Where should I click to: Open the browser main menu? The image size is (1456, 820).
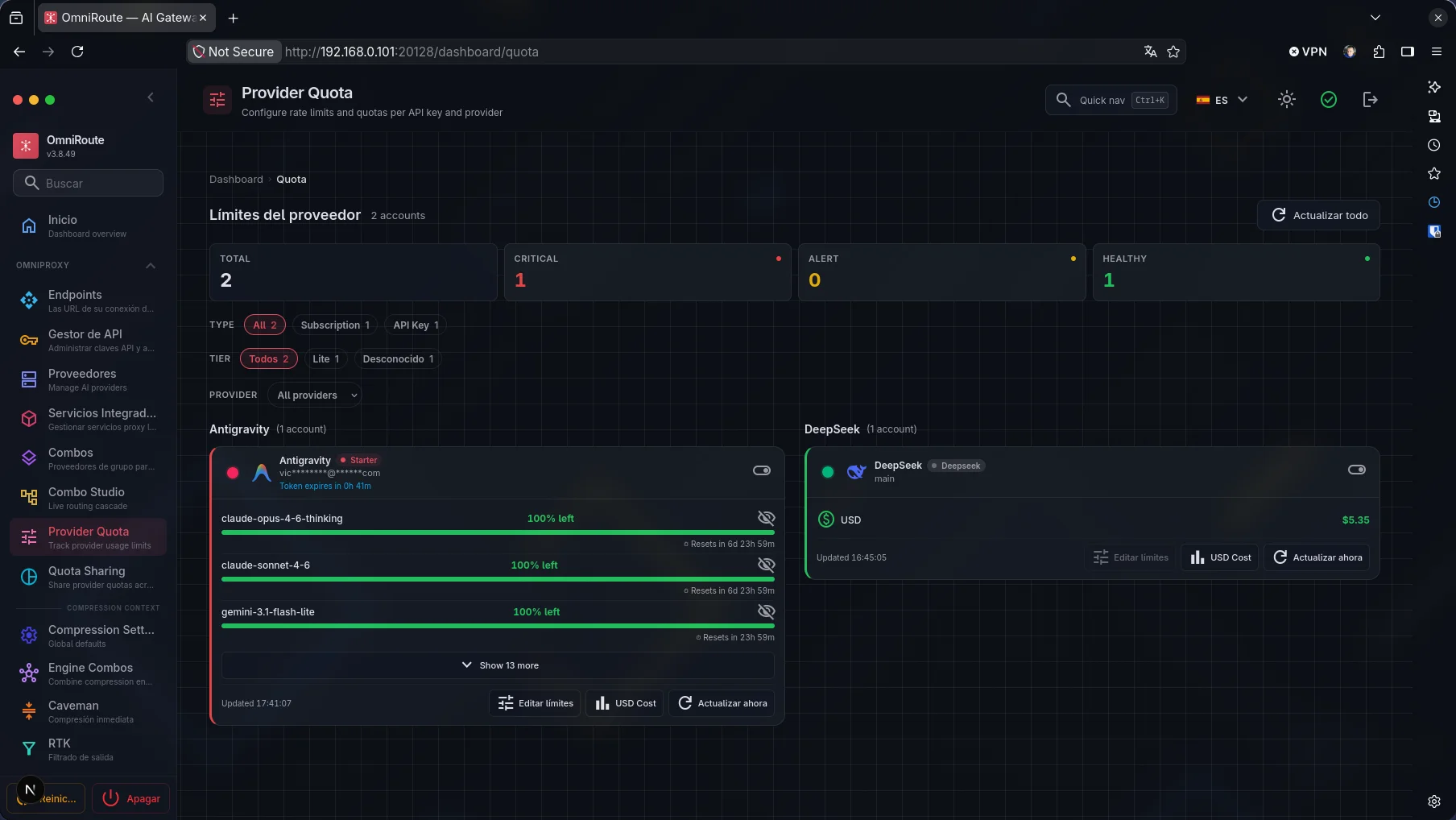click(x=1437, y=52)
